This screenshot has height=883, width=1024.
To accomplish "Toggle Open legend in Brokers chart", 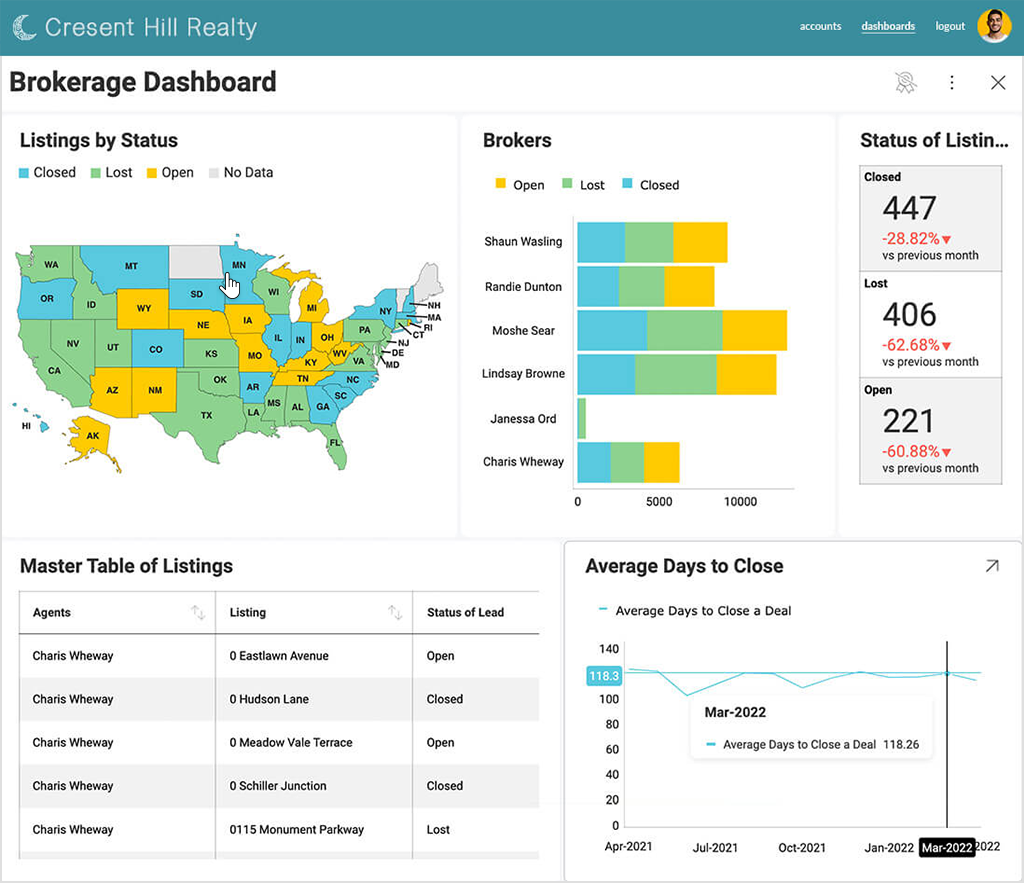I will tap(520, 185).
